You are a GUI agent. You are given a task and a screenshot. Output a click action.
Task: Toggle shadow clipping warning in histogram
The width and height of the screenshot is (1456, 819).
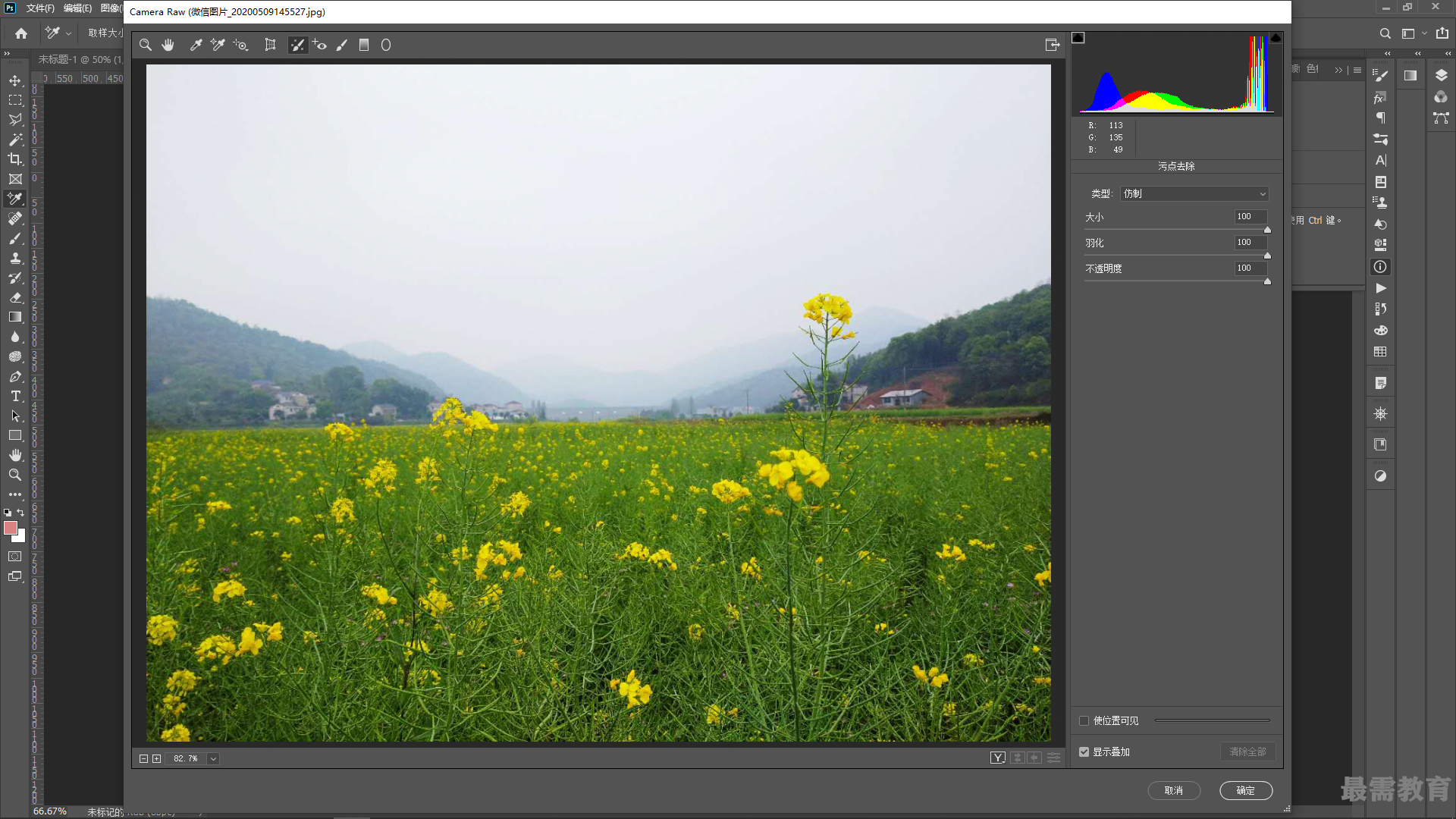1078,38
